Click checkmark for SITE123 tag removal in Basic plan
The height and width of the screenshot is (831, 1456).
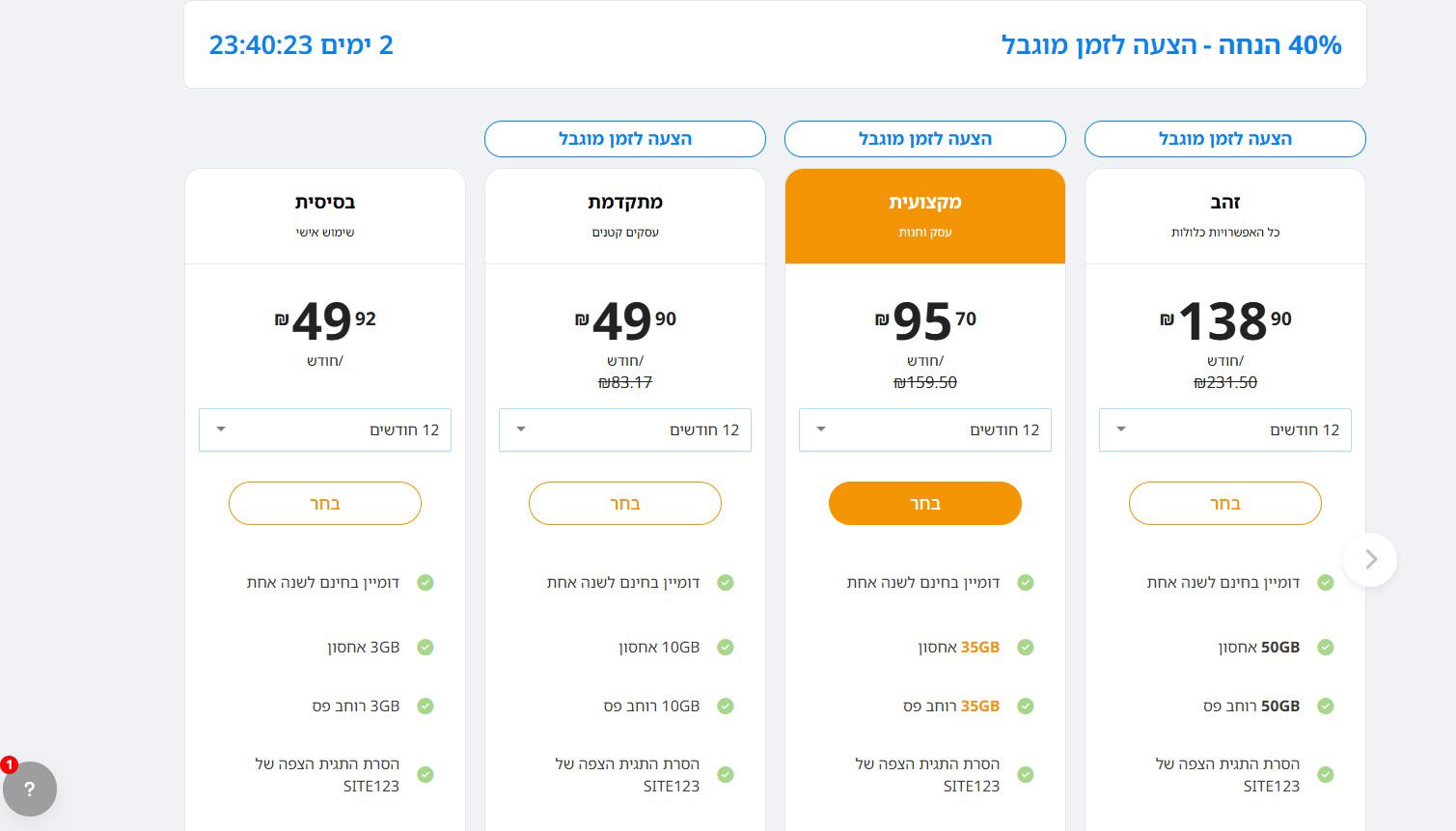tap(426, 775)
